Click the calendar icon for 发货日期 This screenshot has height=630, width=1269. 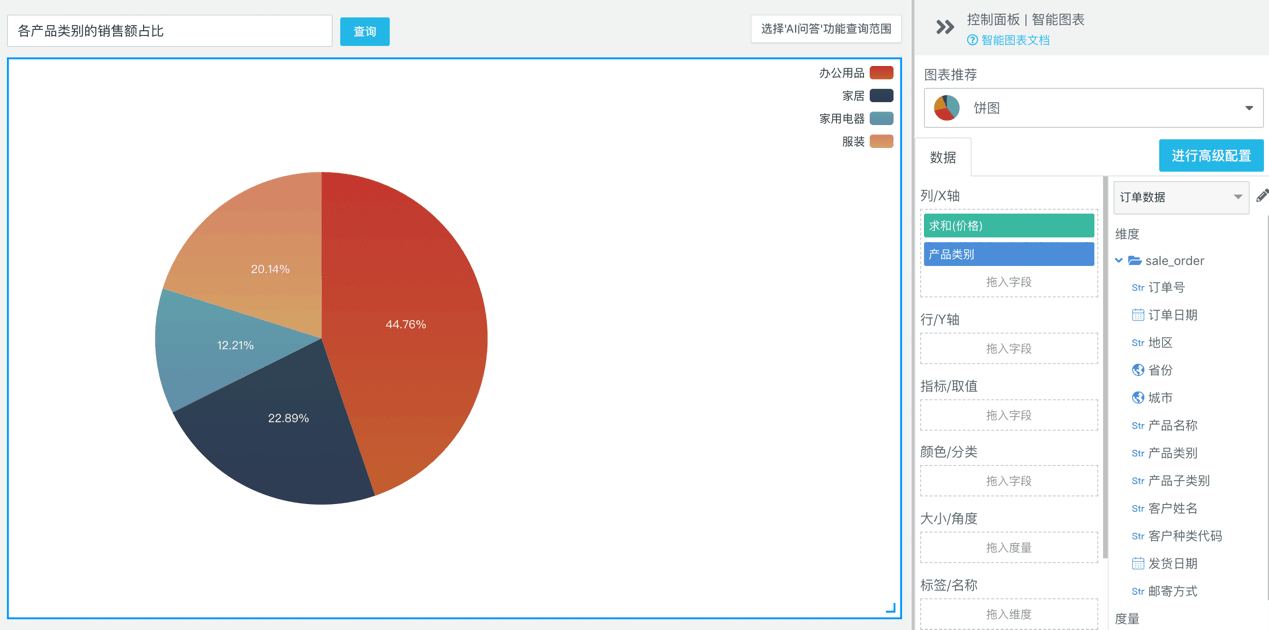(x=1137, y=564)
